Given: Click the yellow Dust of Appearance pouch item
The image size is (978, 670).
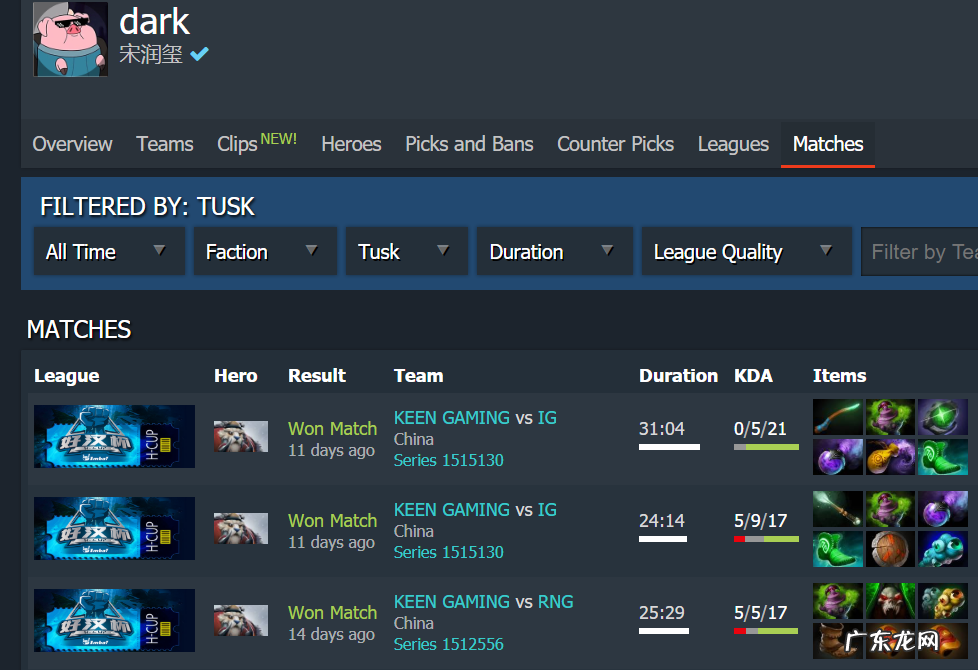Looking at the screenshot, I should click(x=890, y=457).
